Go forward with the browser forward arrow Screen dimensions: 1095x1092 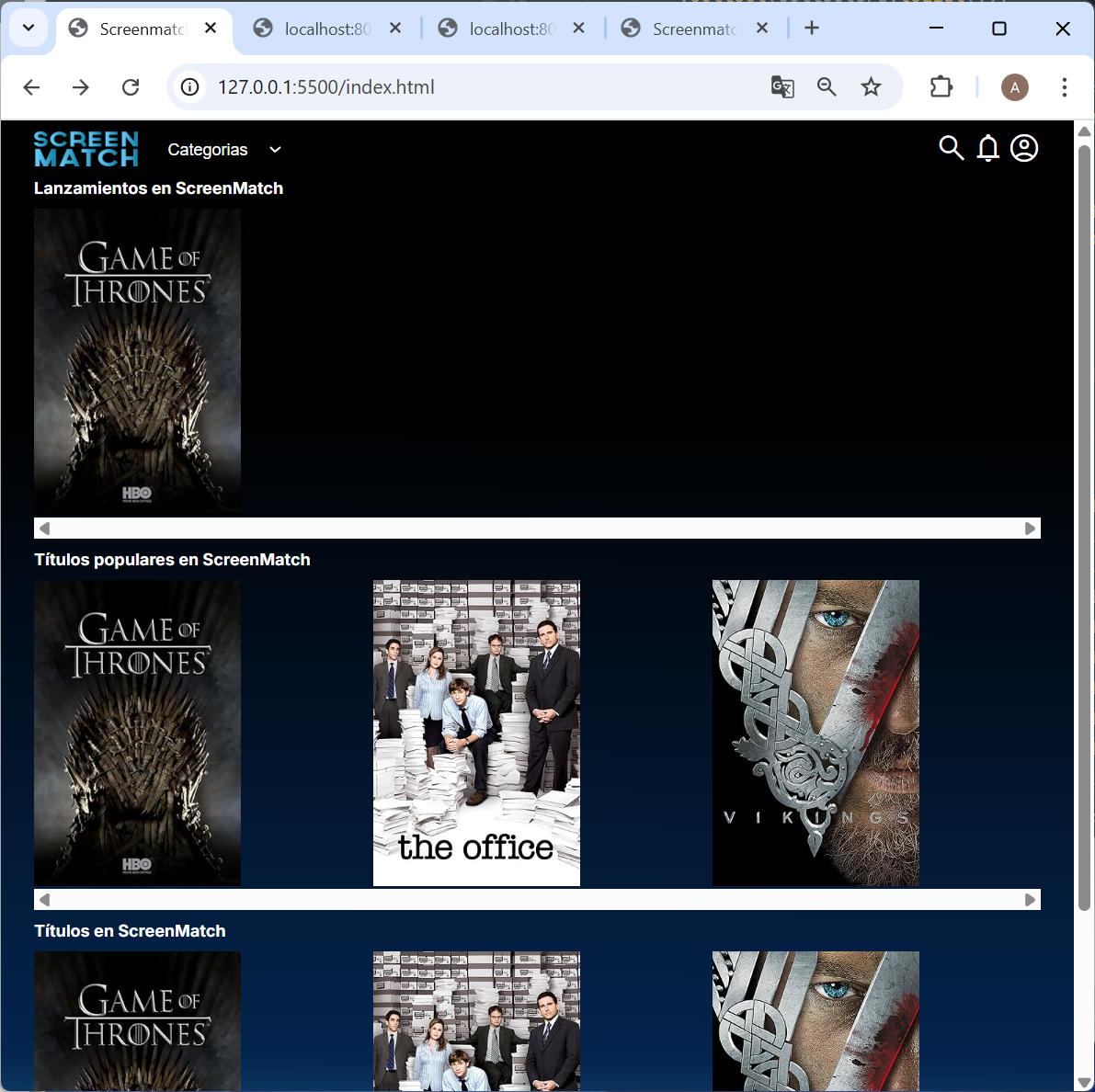pyautogui.click(x=81, y=87)
